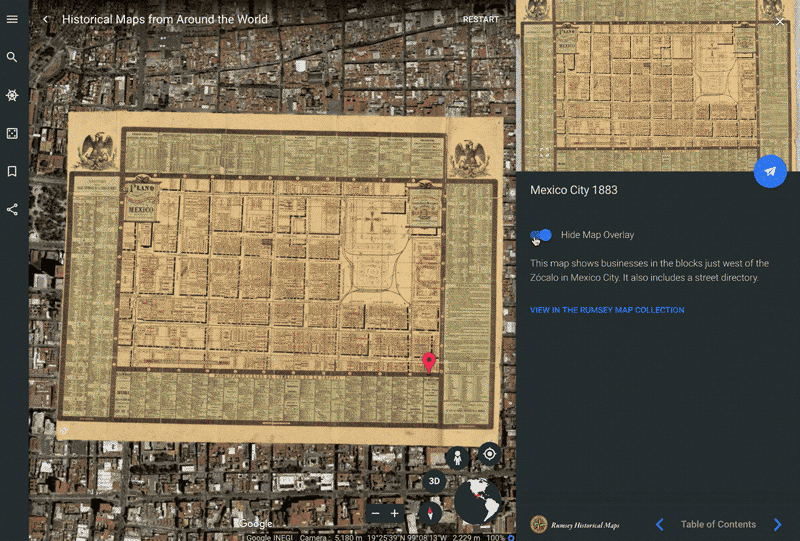Close the info panel with X

tap(780, 21)
